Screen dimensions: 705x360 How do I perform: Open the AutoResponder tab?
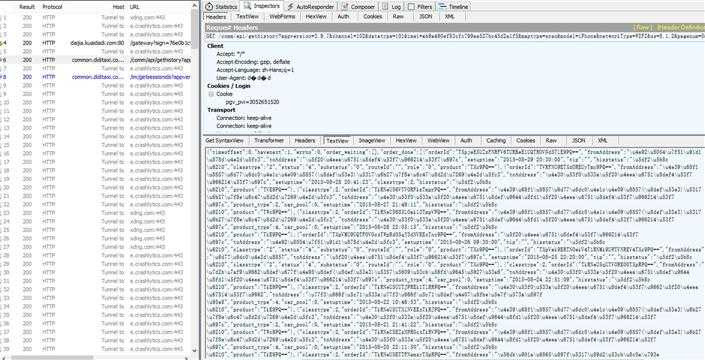pos(311,7)
